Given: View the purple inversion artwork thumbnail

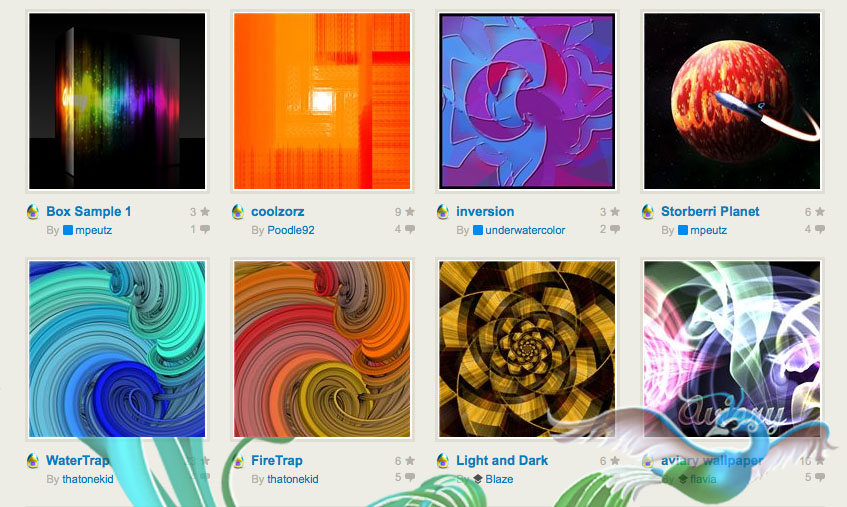Looking at the screenshot, I should [527, 102].
